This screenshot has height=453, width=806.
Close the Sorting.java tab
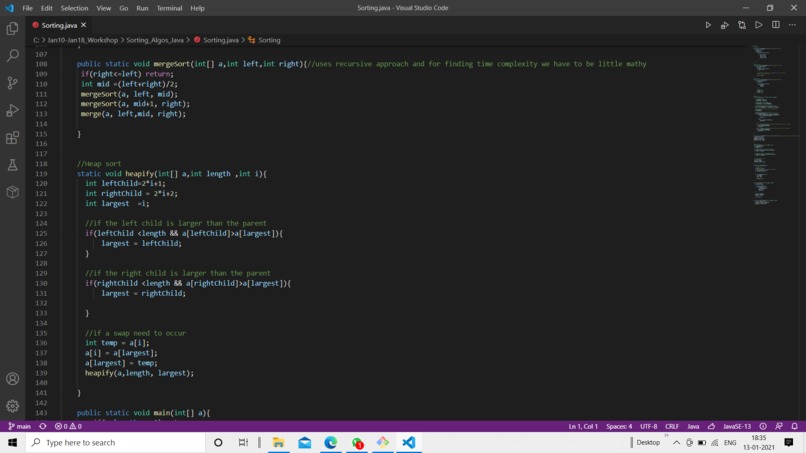[83, 25]
